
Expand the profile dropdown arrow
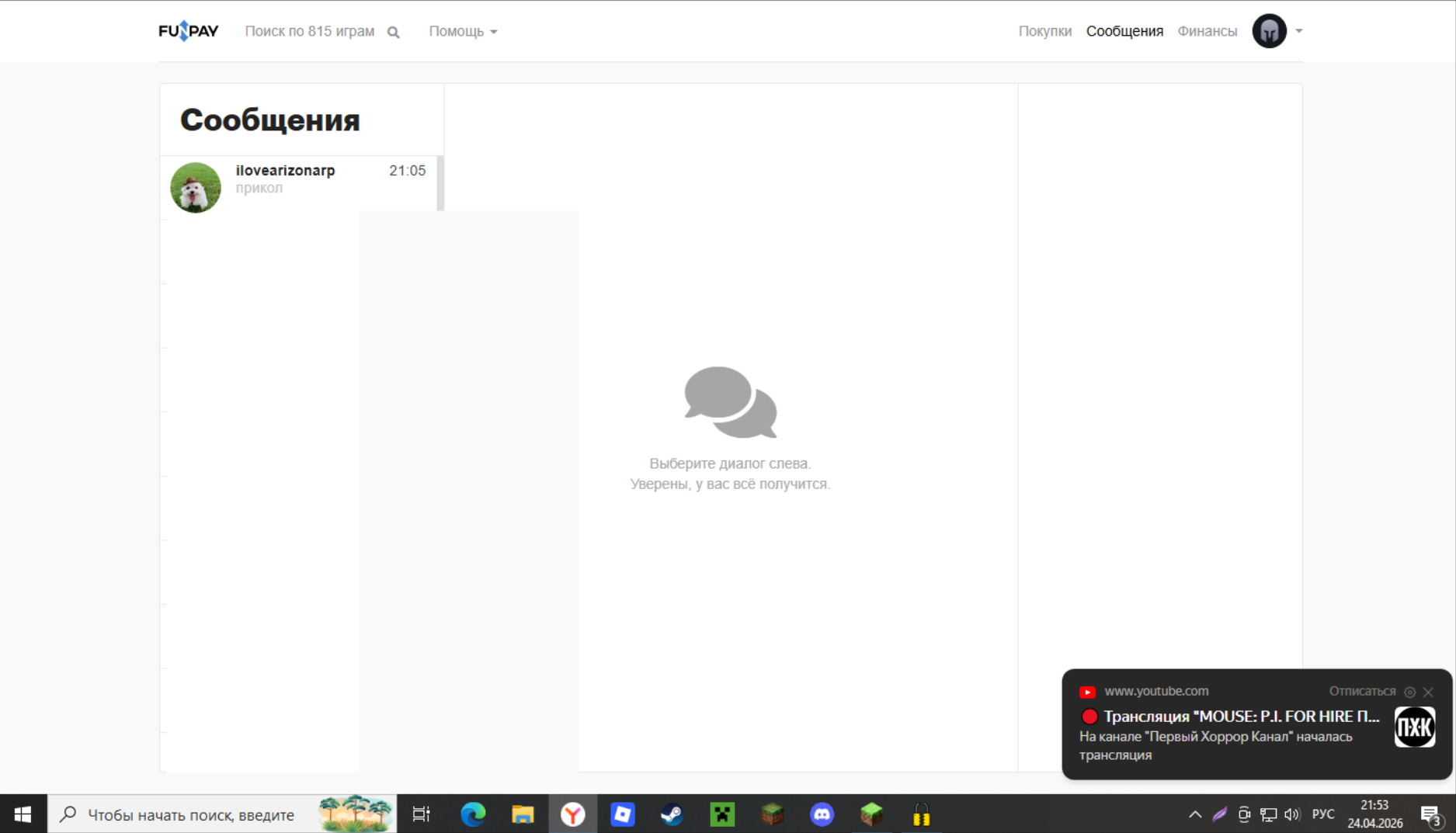pyautogui.click(x=1299, y=31)
